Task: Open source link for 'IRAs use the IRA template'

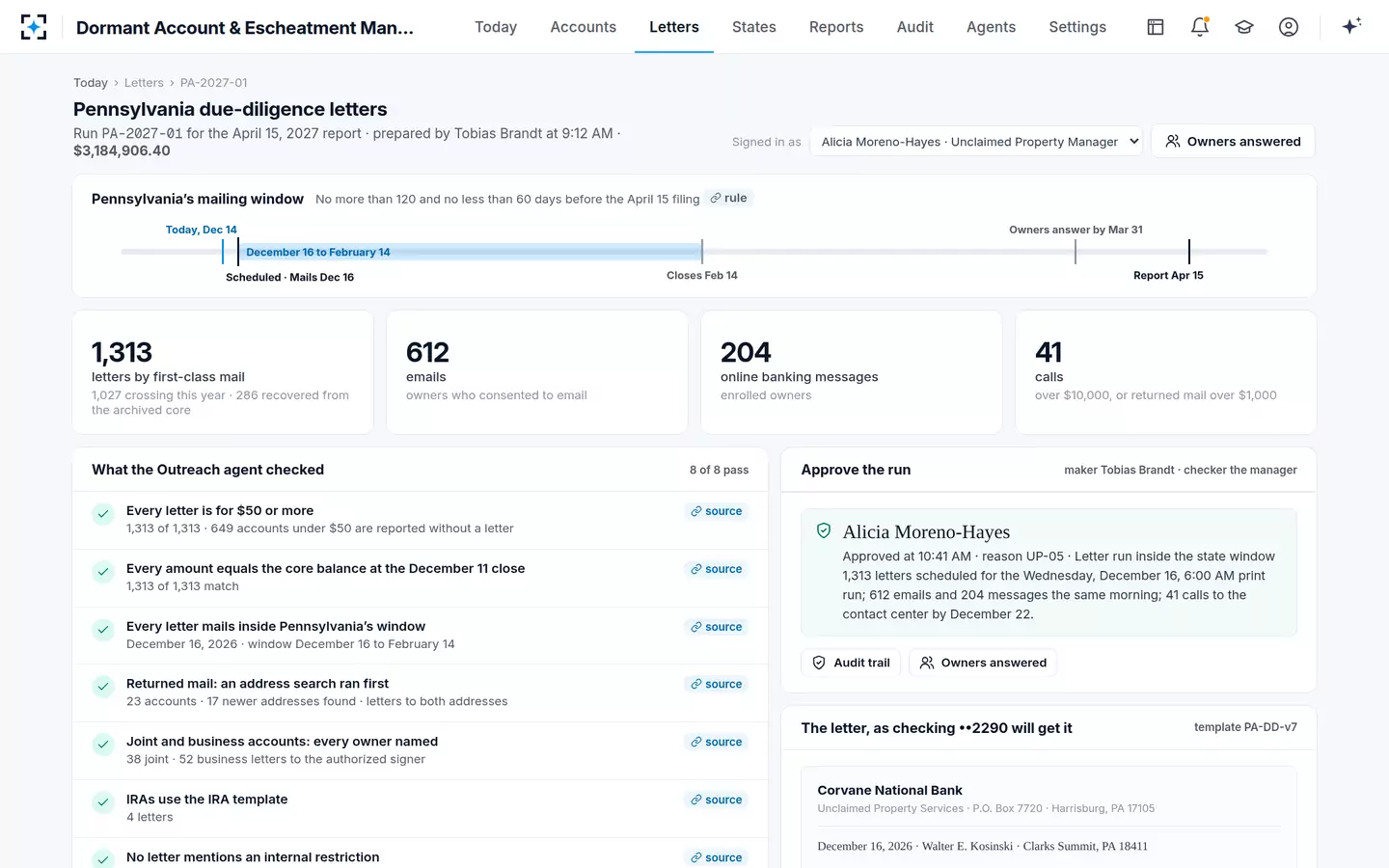Action: pos(717,800)
